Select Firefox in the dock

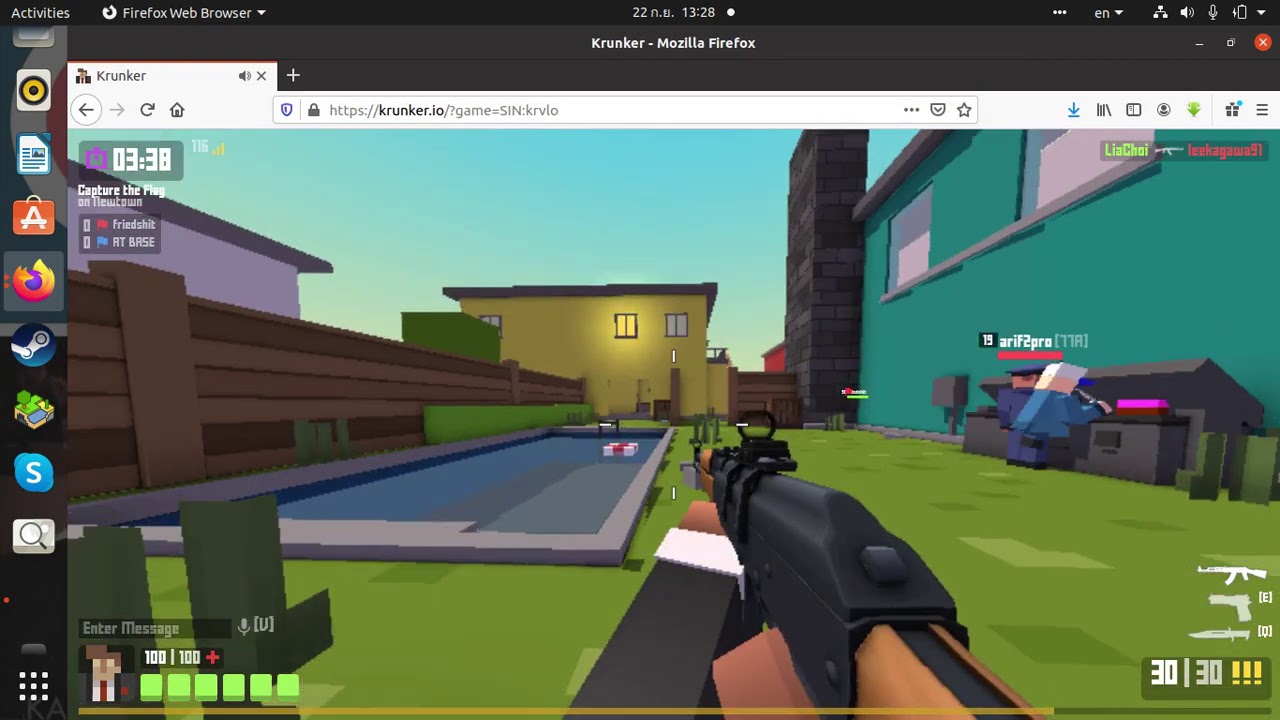click(x=33, y=281)
